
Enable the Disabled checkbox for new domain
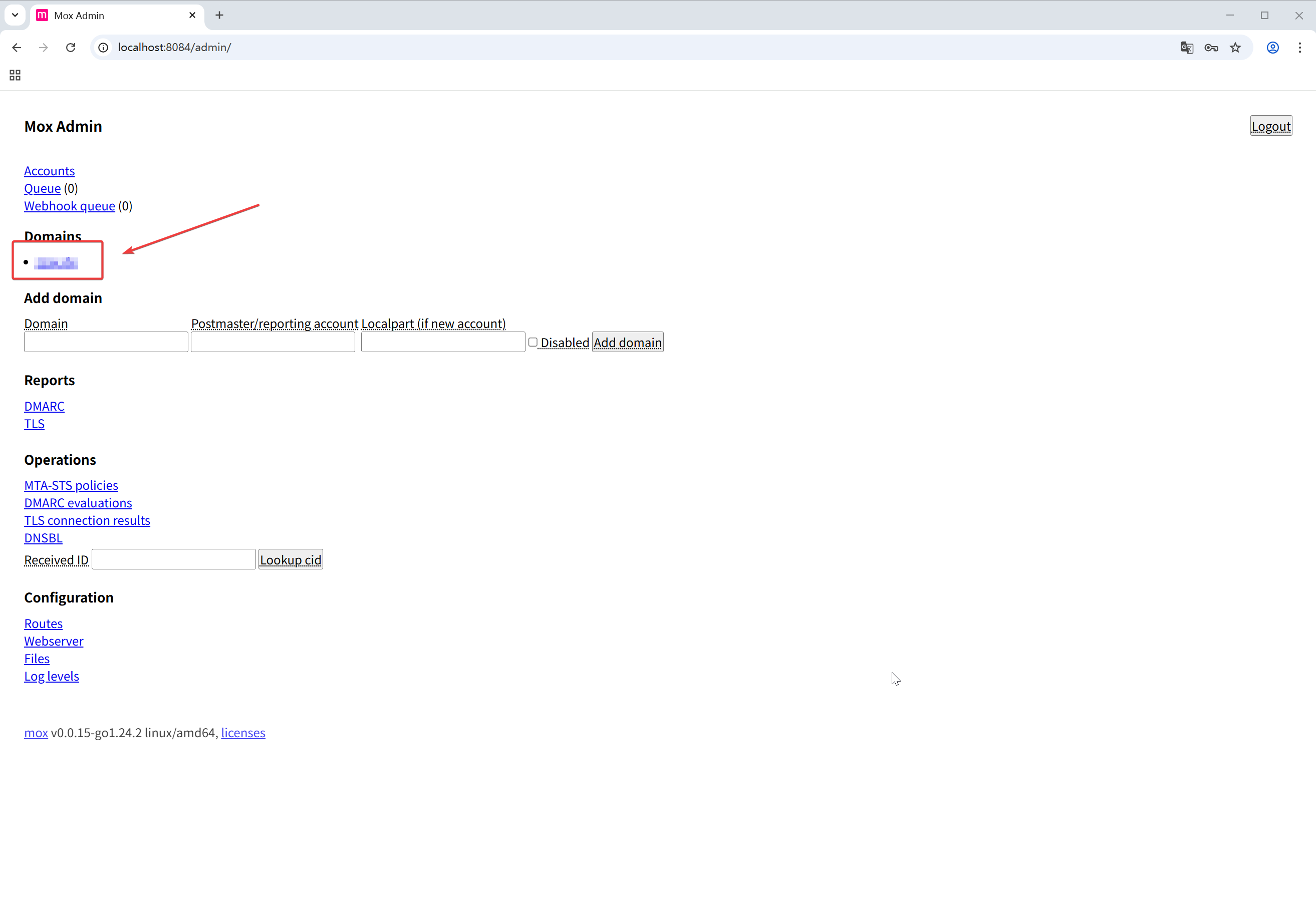point(533,342)
